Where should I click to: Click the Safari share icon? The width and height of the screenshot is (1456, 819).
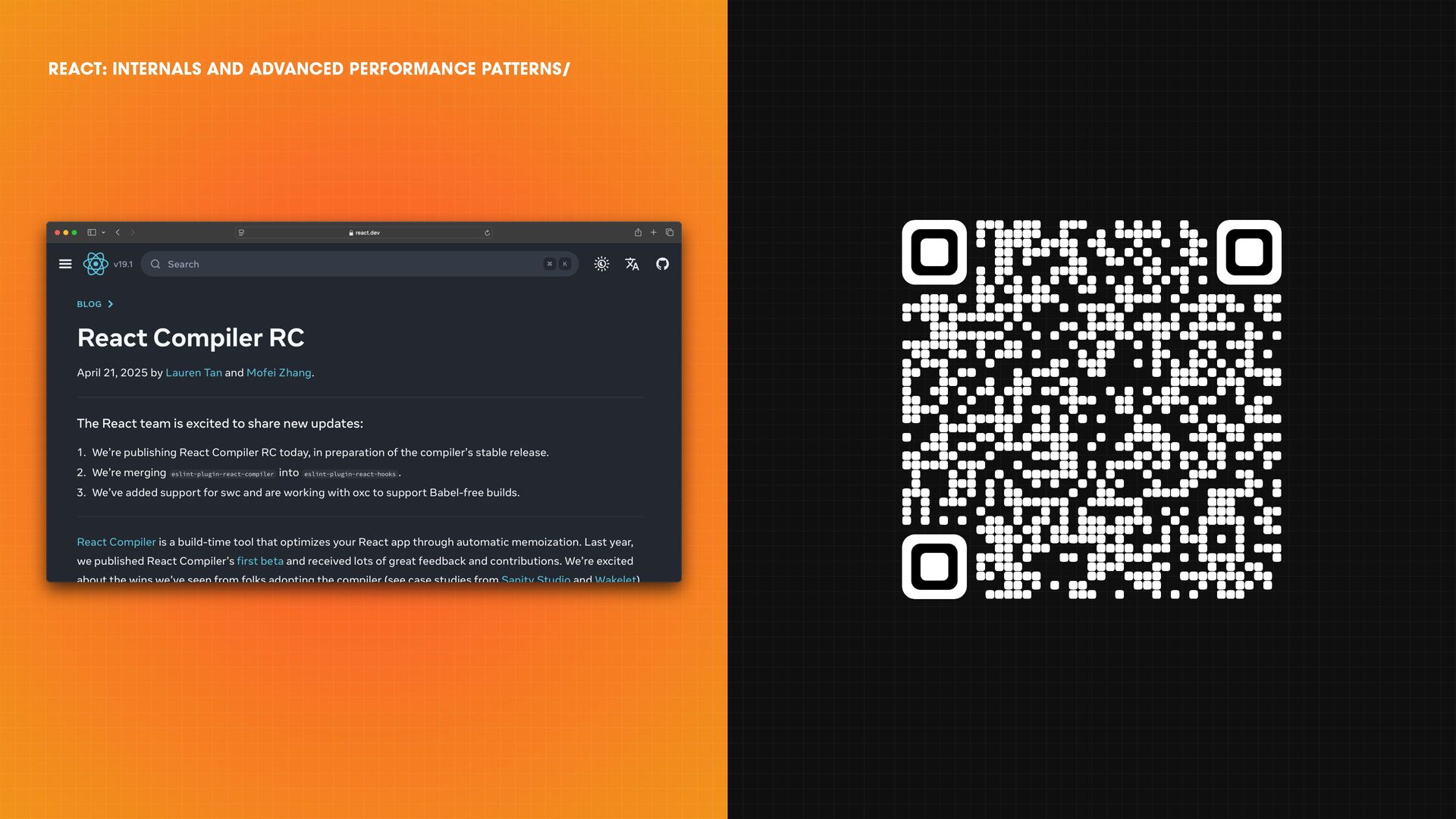pyautogui.click(x=638, y=233)
